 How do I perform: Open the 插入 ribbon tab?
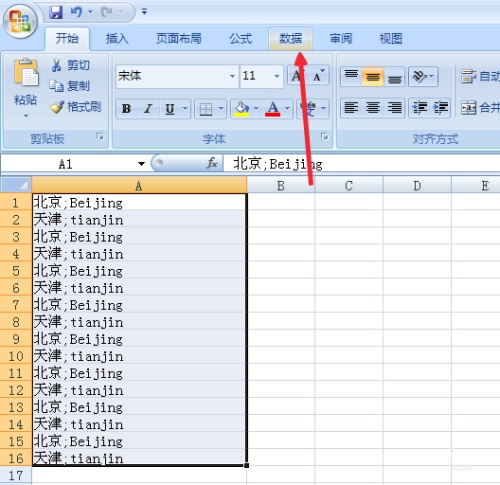click(117, 39)
